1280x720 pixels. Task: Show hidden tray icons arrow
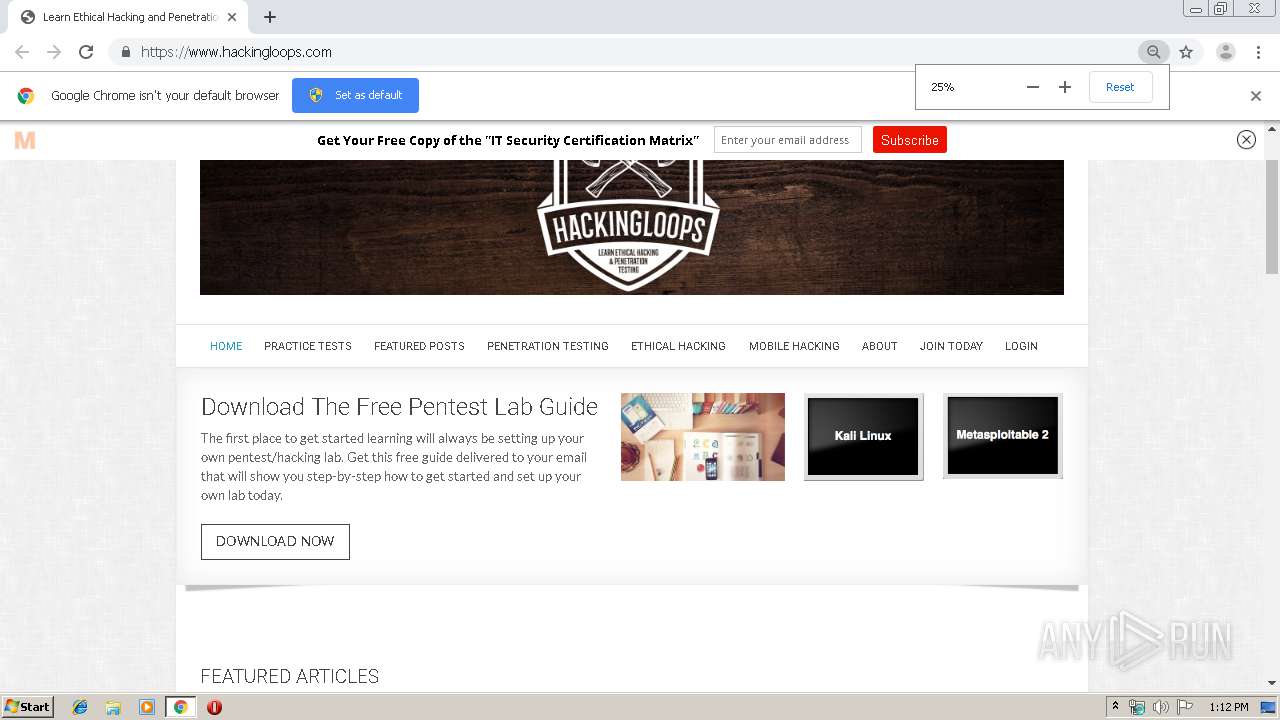1115,707
